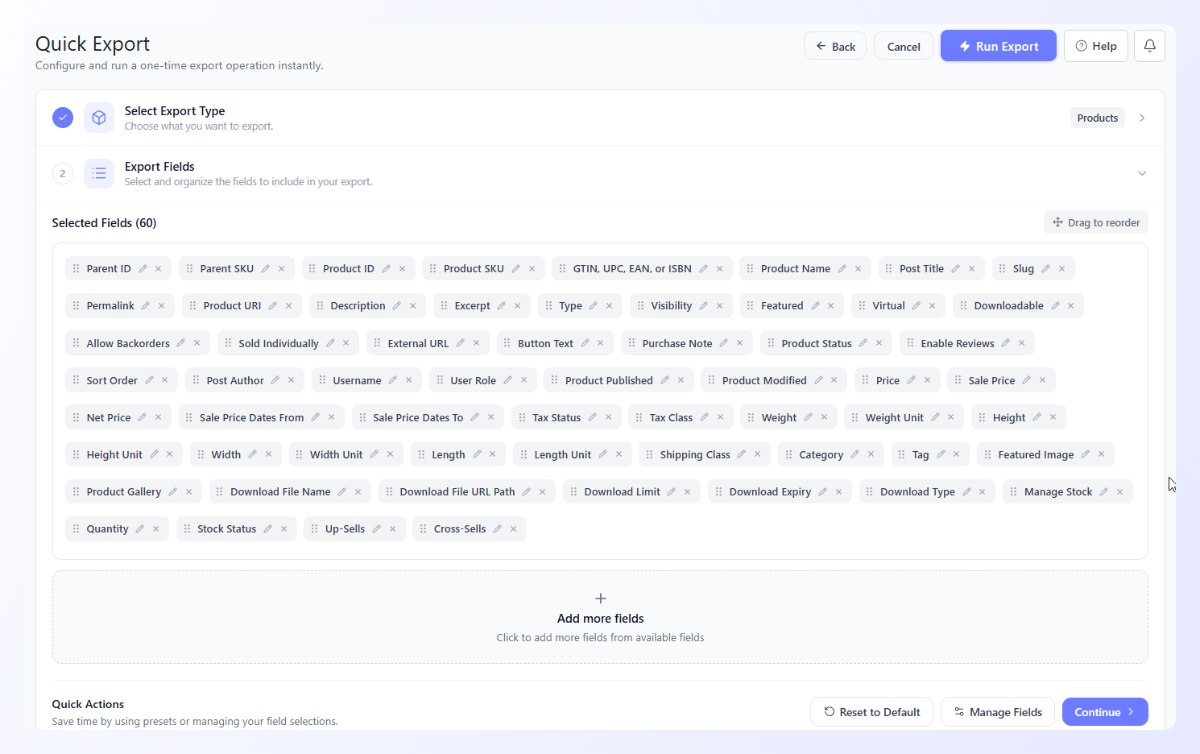Edit the Shipping Class field

point(742,454)
